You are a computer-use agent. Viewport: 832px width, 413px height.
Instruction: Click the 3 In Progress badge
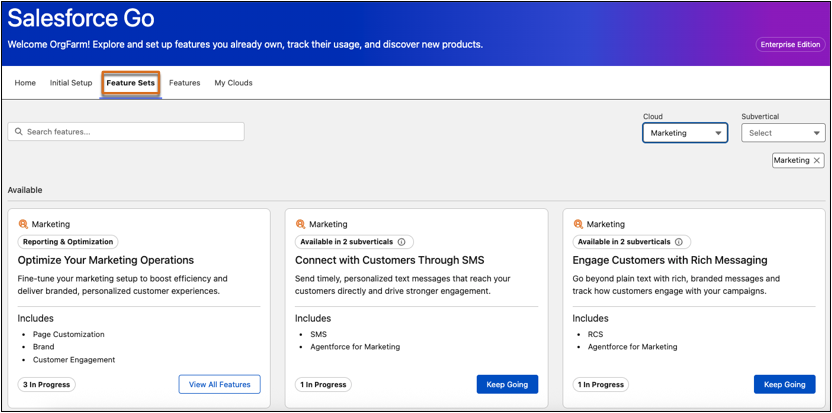[47, 385]
